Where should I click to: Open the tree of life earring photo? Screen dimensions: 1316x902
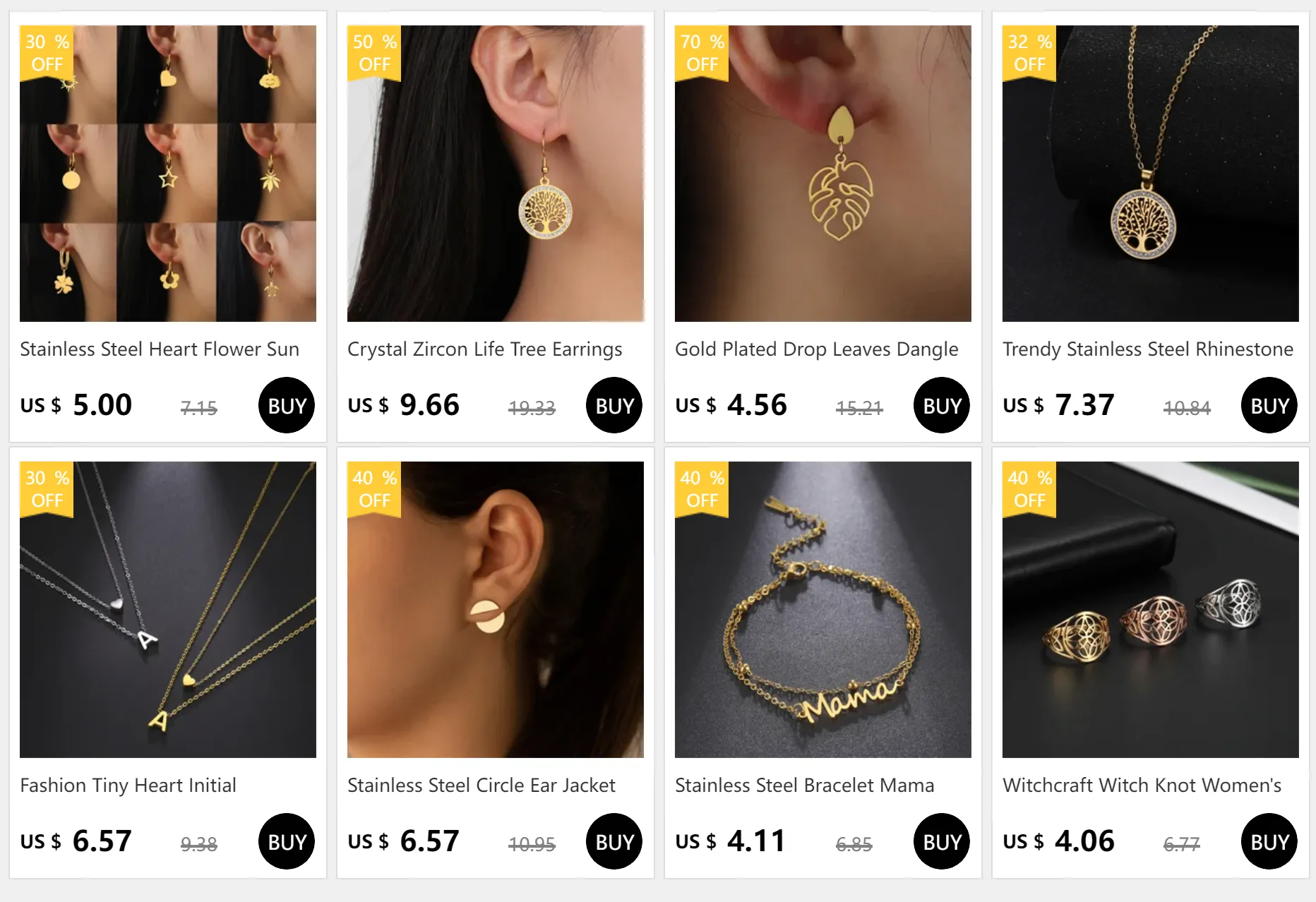[496, 174]
